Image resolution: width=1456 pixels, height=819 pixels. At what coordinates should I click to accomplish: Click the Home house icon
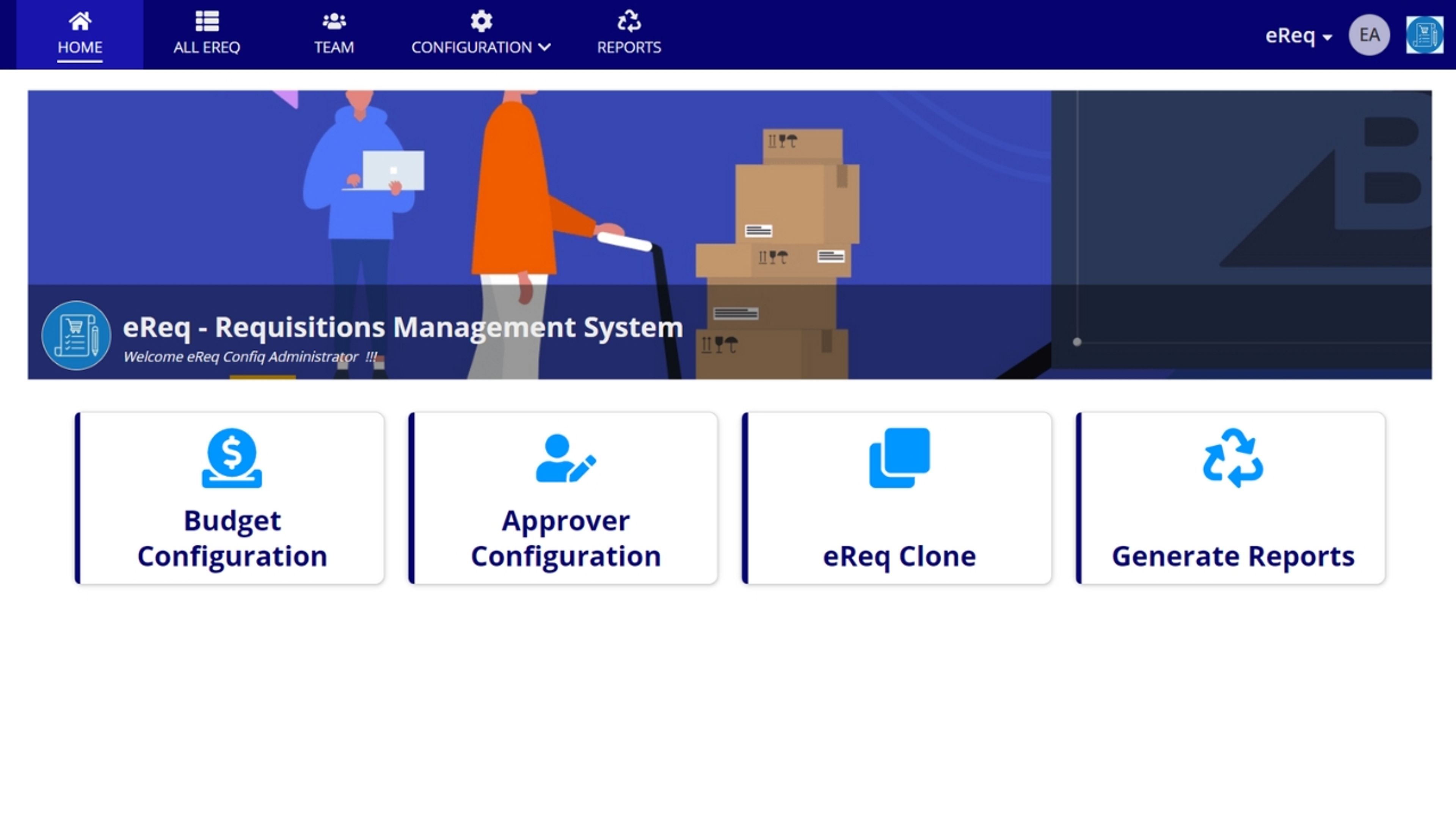(x=80, y=22)
